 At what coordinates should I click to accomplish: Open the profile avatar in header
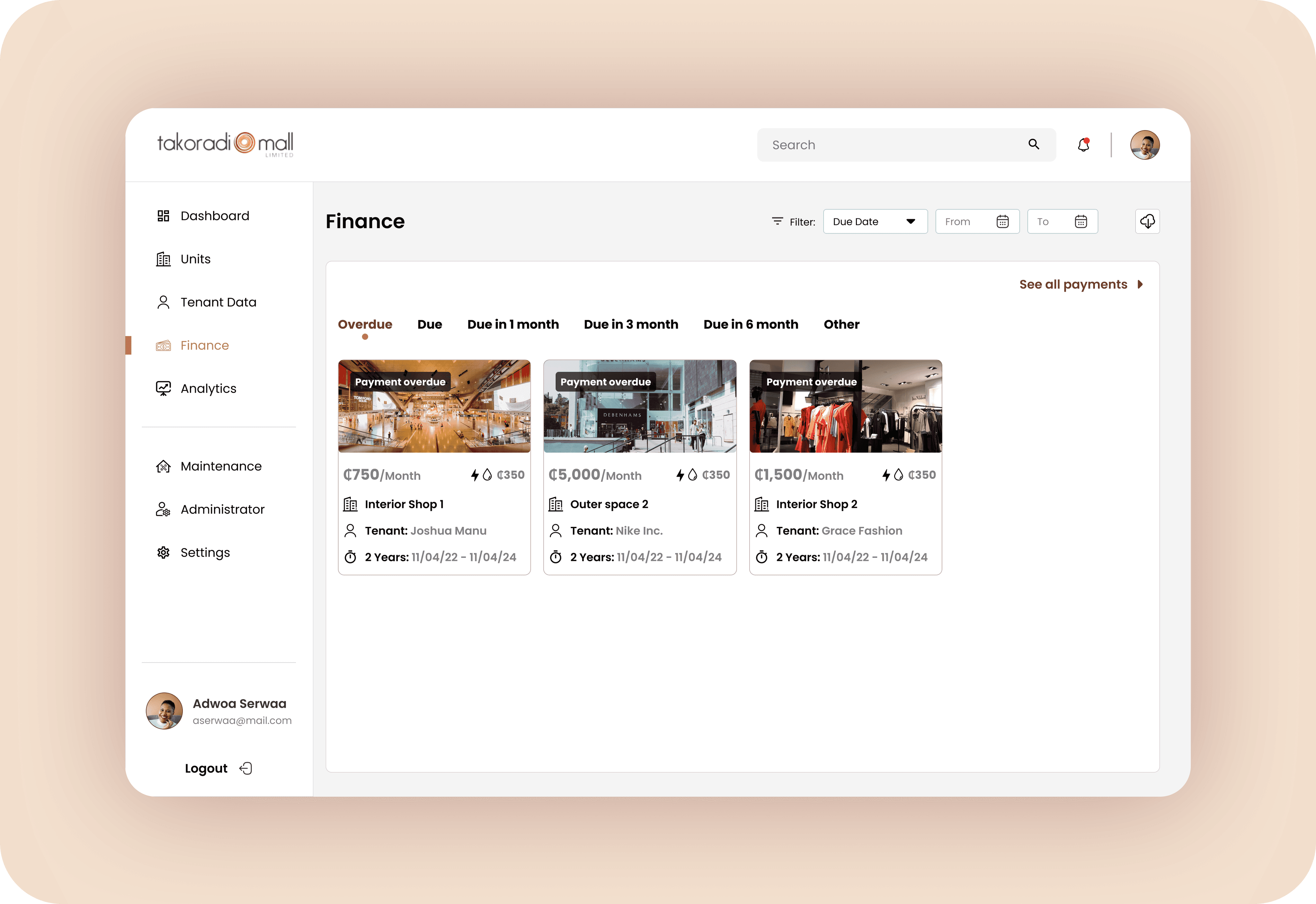(1144, 145)
